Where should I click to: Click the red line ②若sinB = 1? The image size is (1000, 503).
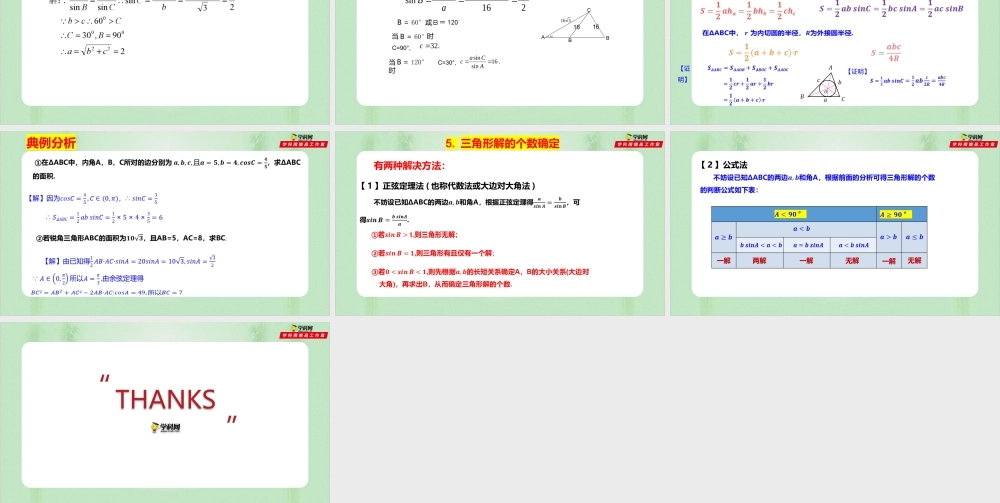coord(432,253)
